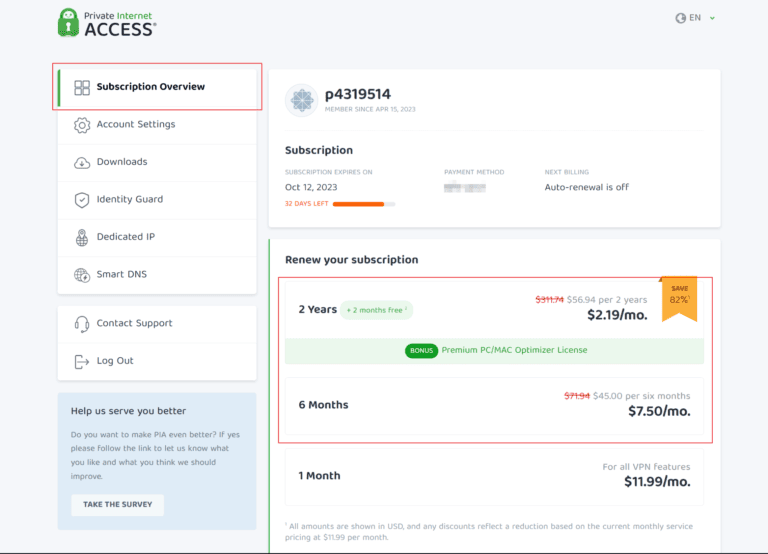Expand the EN language dropdown
The image size is (768, 554).
click(713, 18)
